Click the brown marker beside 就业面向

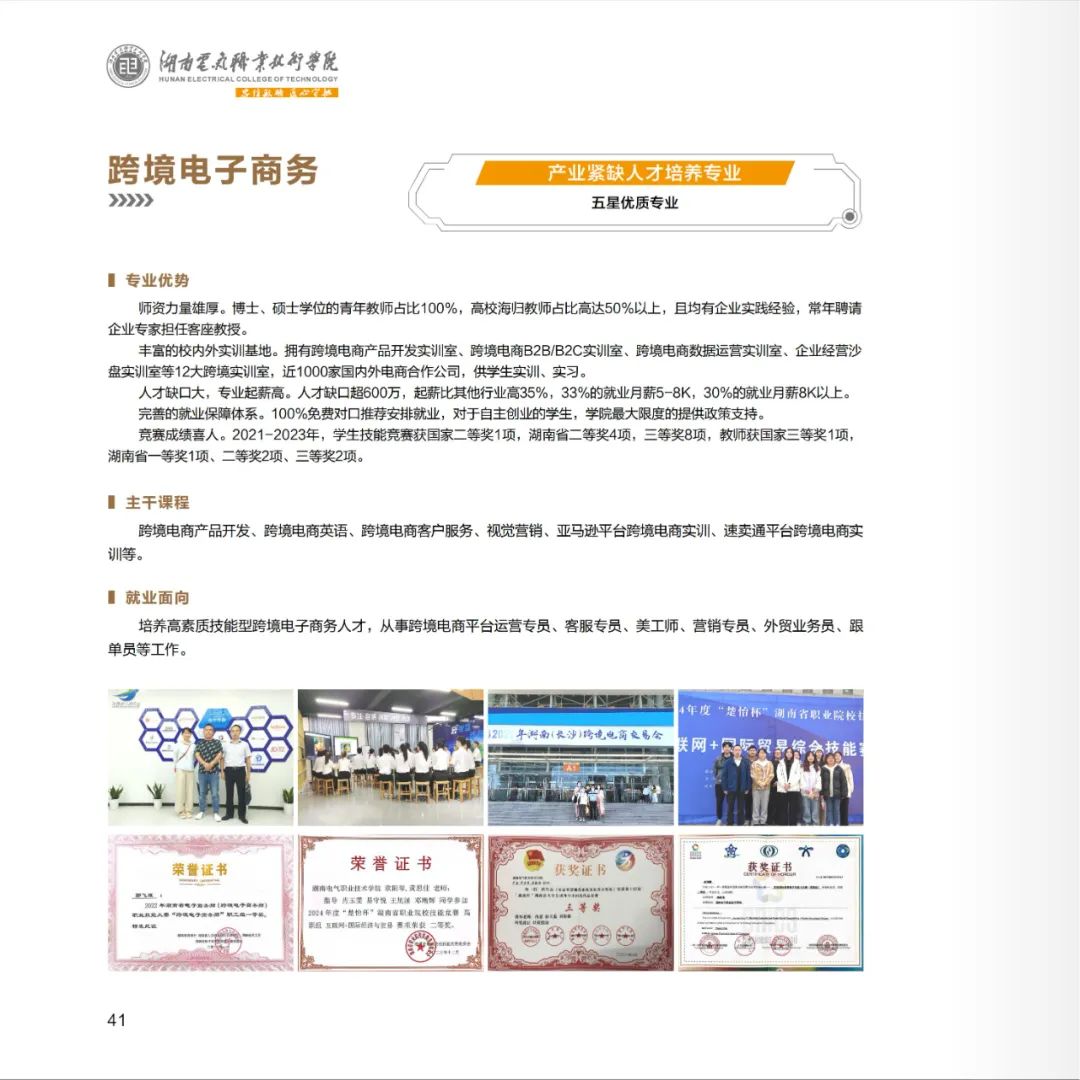[111, 598]
